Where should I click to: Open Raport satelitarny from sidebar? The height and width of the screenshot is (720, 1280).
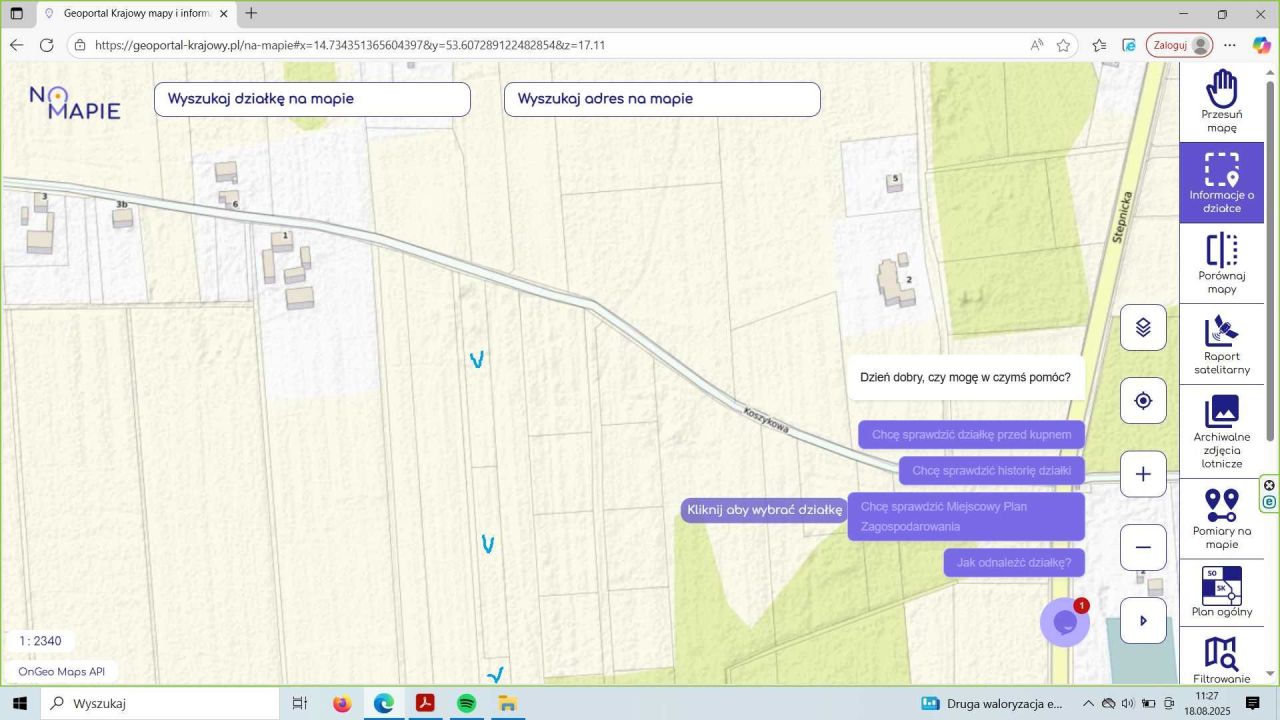pyautogui.click(x=1221, y=344)
